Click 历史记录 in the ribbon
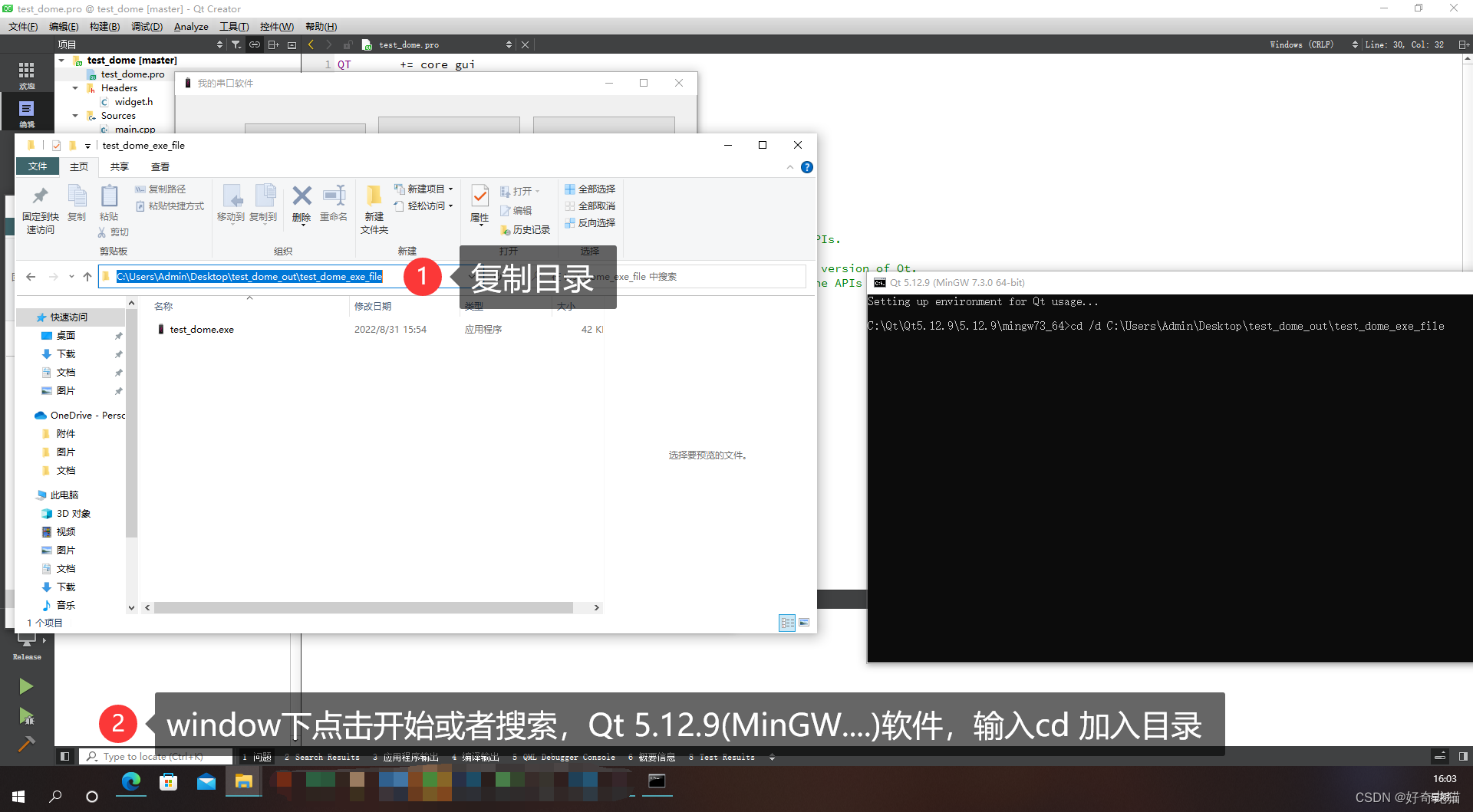1473x812 pixels. (x=526, y=230)
